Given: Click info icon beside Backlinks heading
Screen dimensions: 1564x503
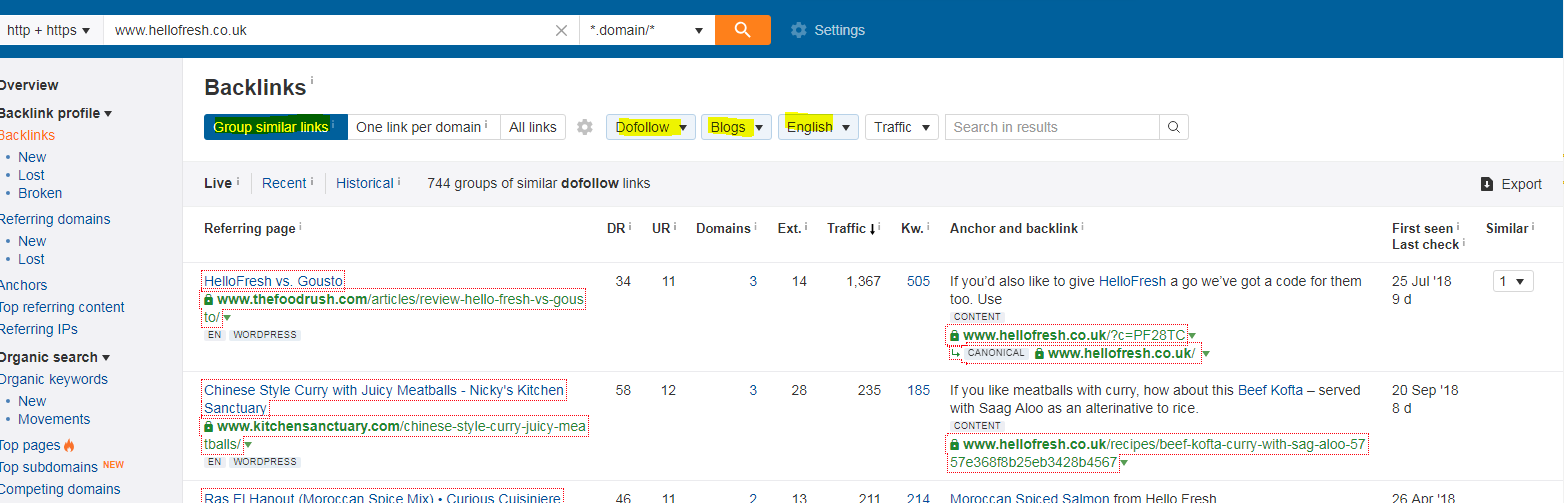Looking at the screenshot, I should coord(312,80).
